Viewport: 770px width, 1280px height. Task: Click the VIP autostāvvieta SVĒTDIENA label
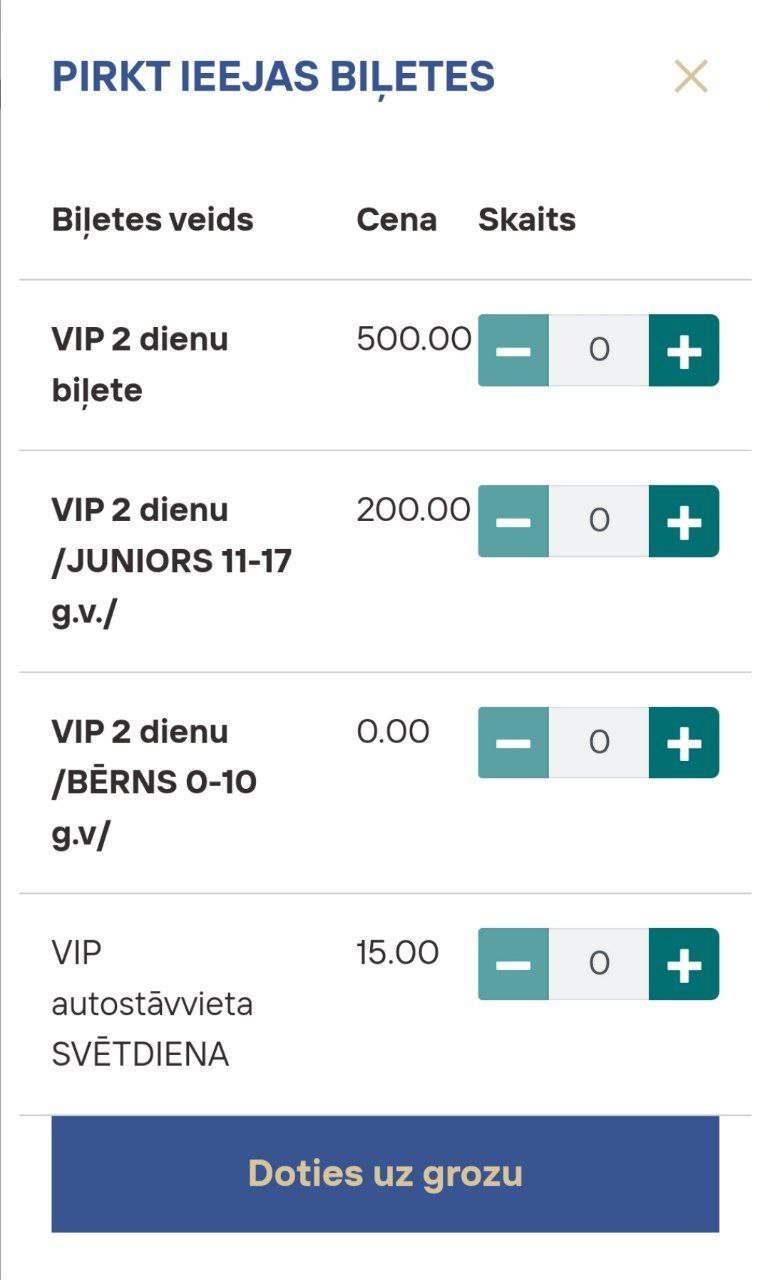click(152, 1003)
